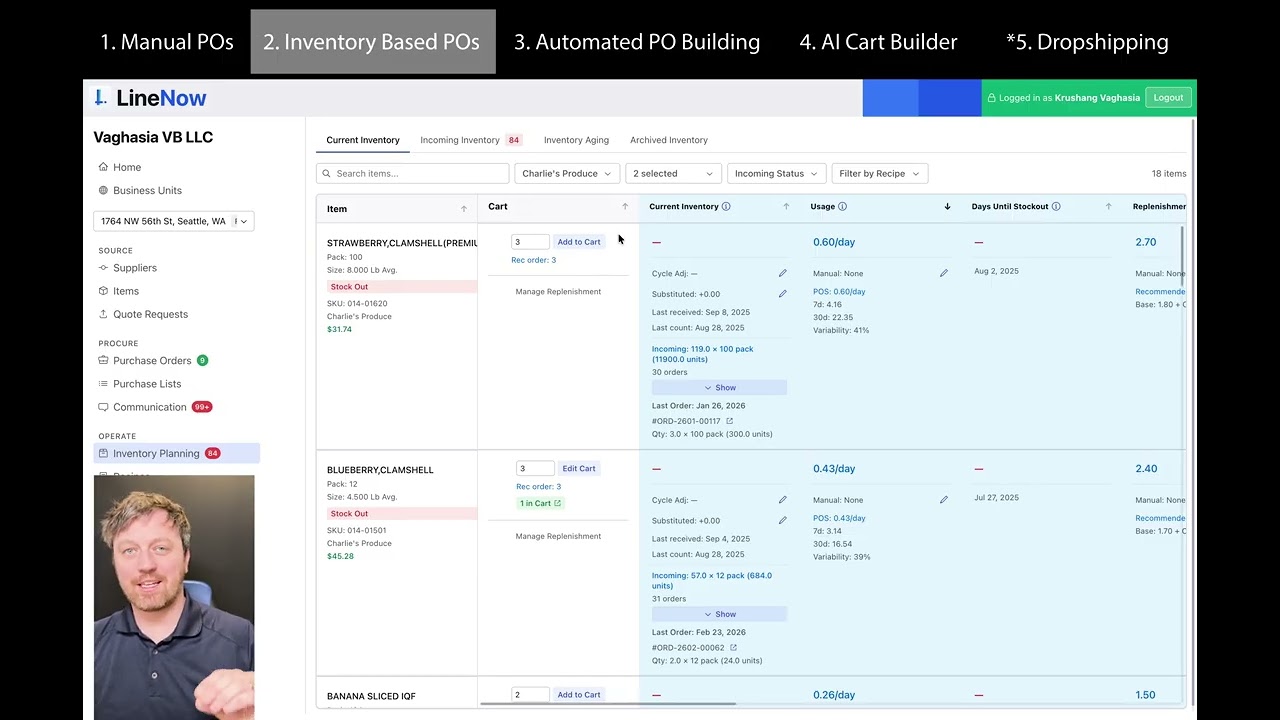Click Edit Cart for blueberry
The image size is (1280, 720).
click(578, 469)
